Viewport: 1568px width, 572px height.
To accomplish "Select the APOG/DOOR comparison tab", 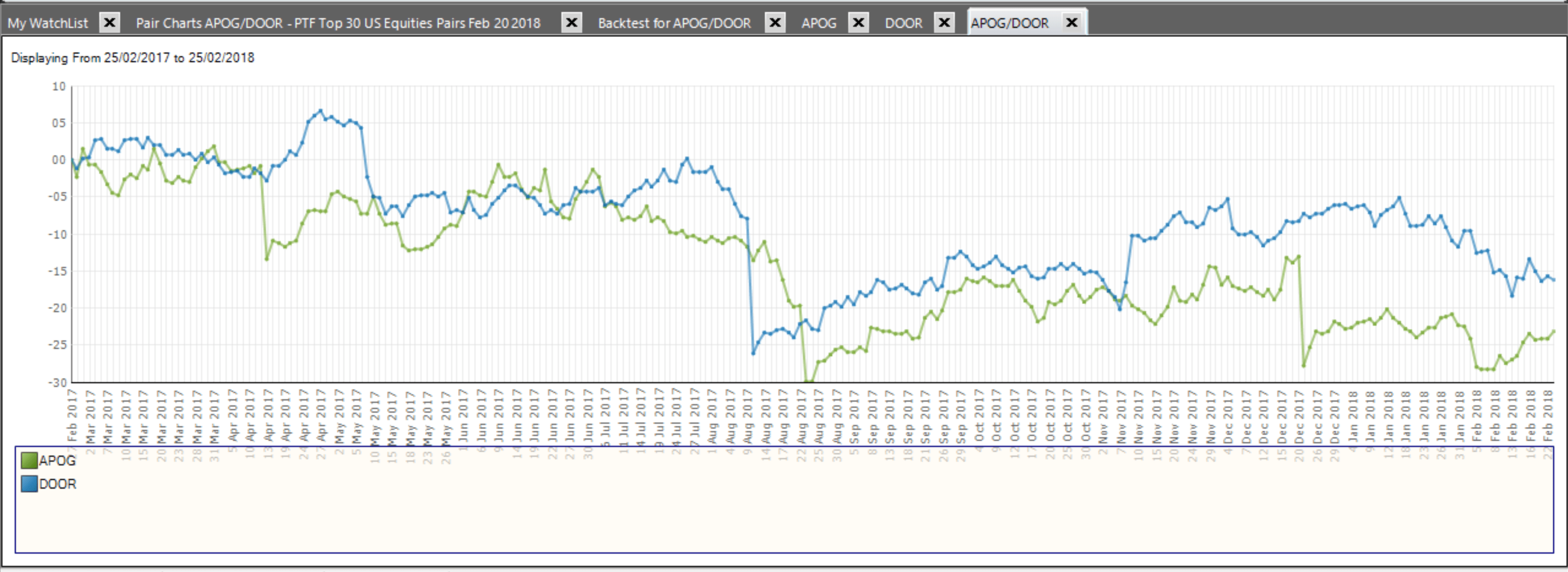I will [1009, 23].
